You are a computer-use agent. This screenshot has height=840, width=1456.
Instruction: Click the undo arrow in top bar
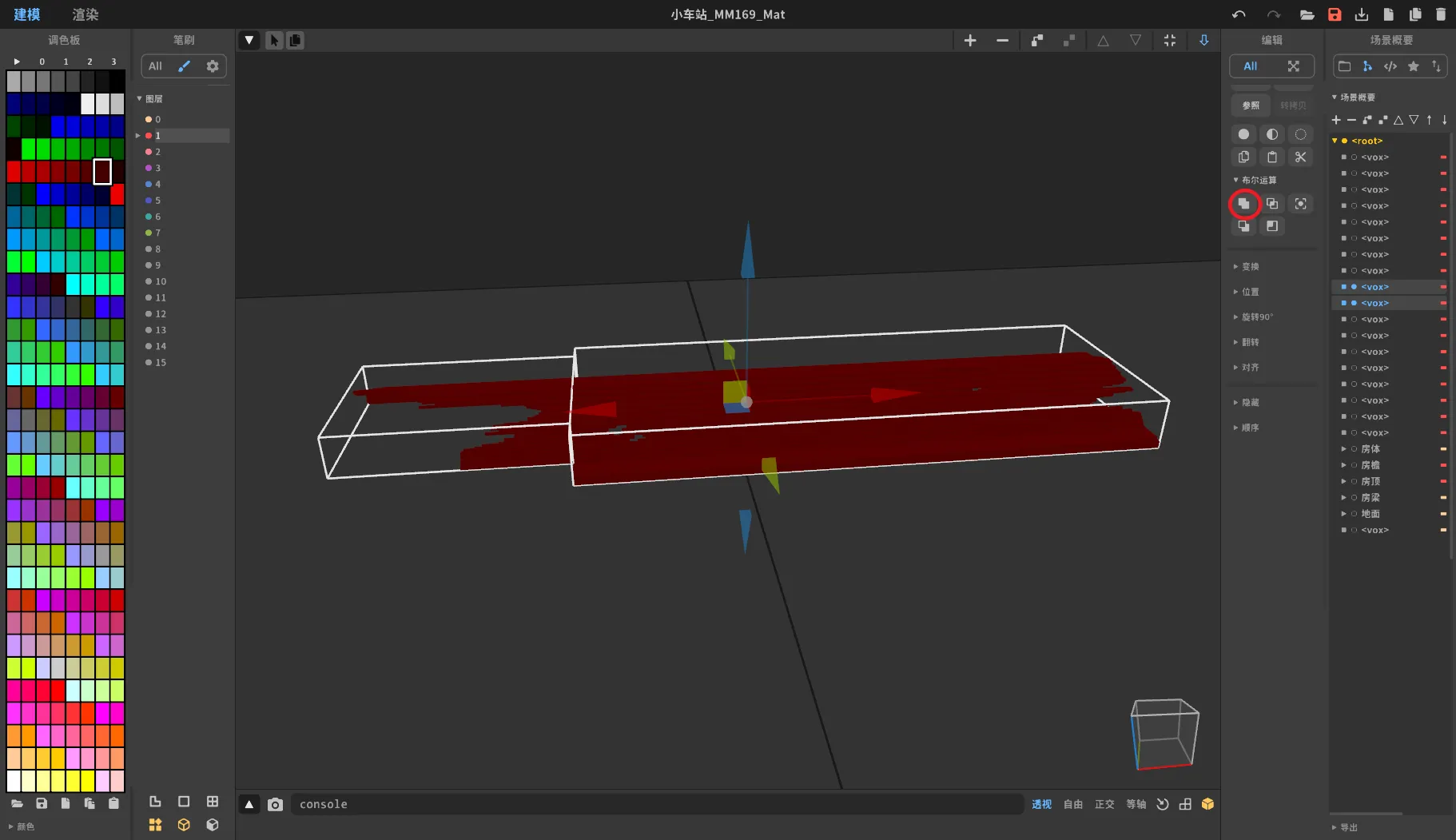pos(1239,14)
